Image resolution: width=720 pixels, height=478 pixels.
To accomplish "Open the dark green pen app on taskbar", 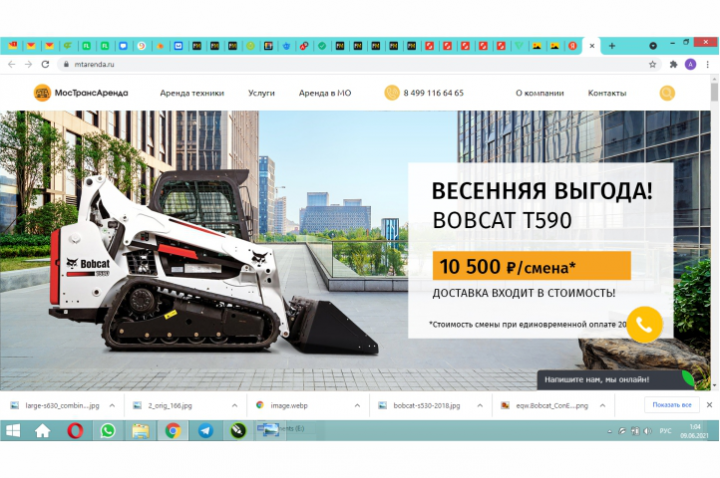I will [238, 431].
